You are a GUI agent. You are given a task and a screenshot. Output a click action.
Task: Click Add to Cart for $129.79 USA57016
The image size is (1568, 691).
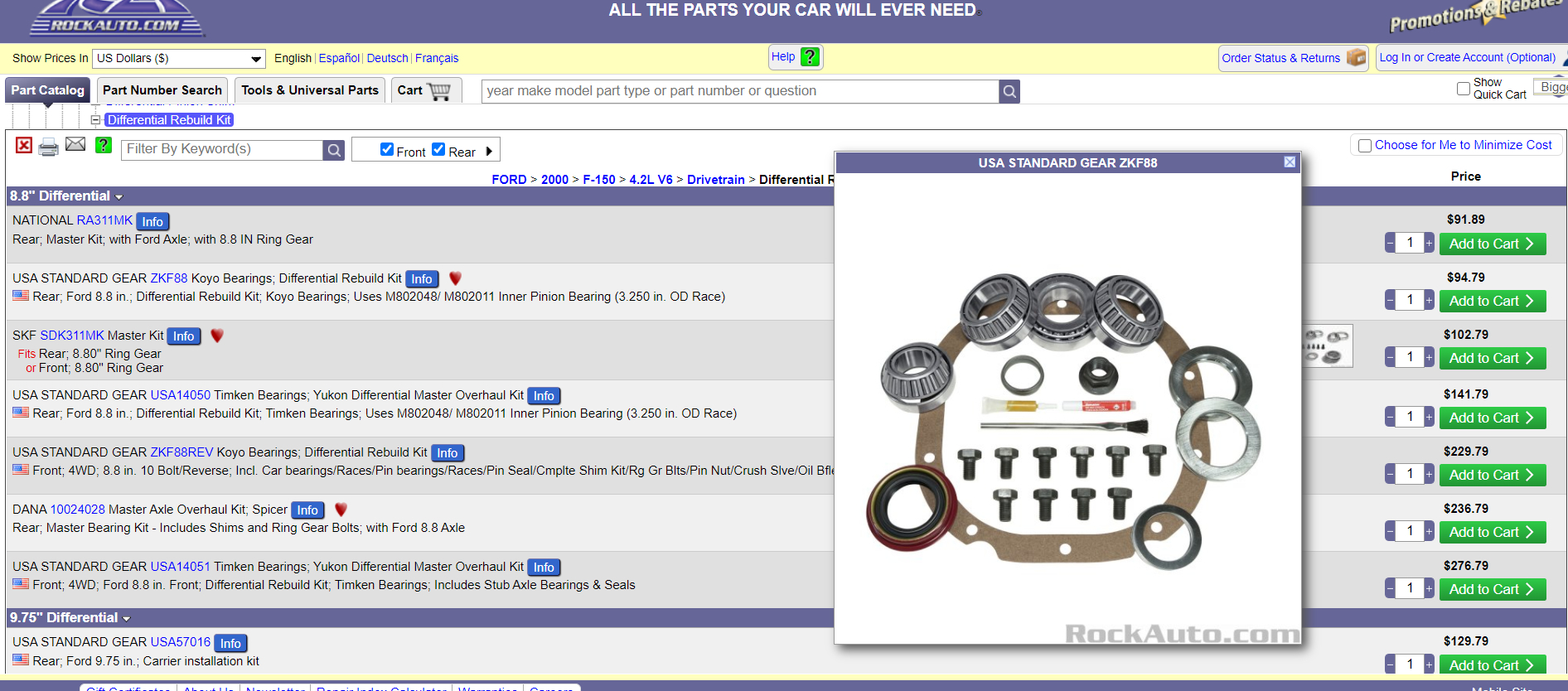[1493, 665]
